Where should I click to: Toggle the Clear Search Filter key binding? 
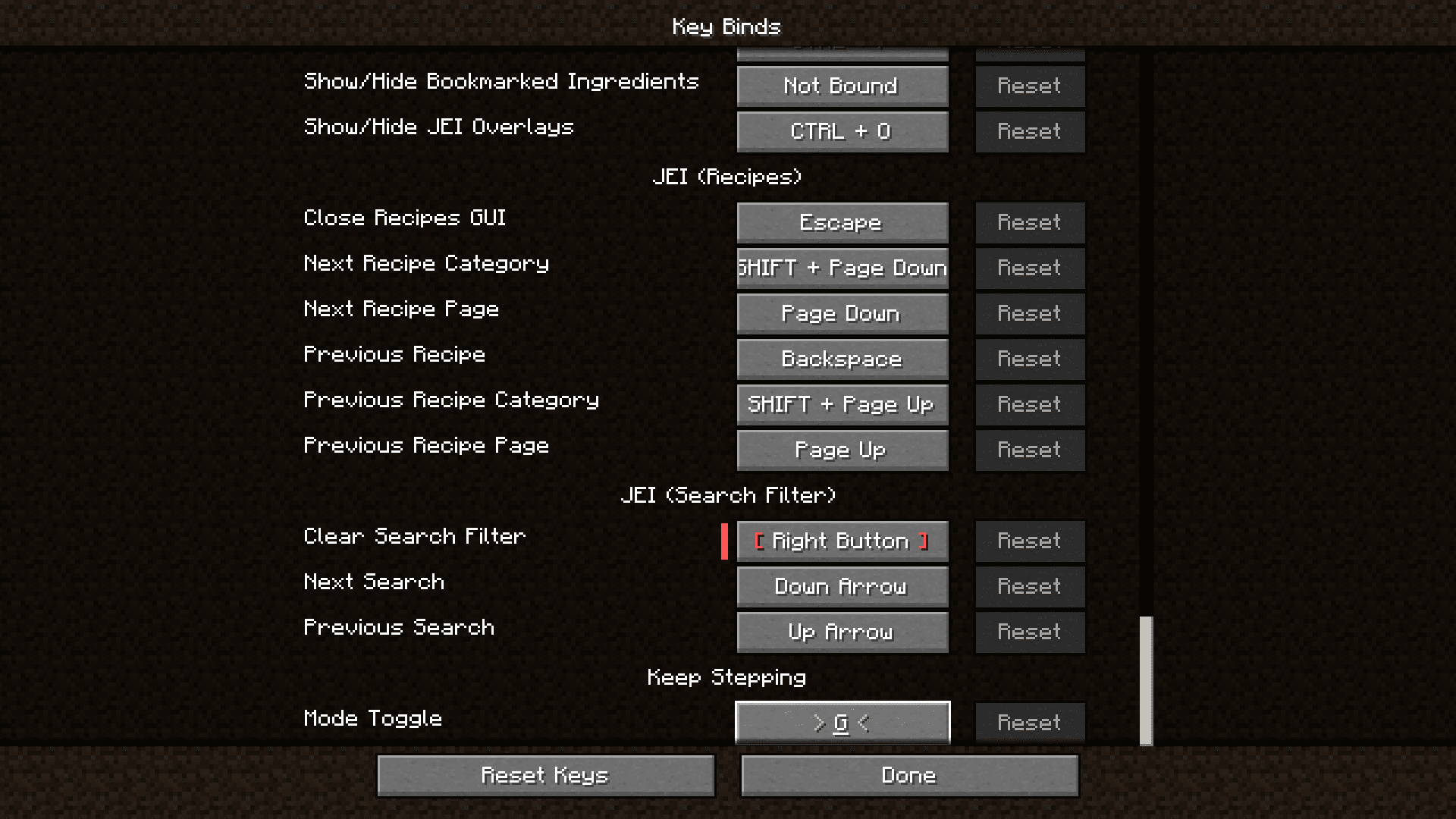coord(841,540)
